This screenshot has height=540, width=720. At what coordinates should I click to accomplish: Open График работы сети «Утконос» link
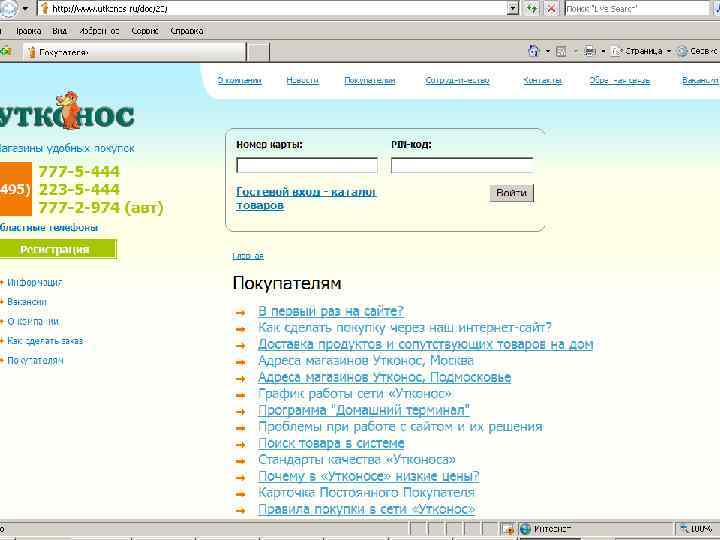(x=355, y=394)
